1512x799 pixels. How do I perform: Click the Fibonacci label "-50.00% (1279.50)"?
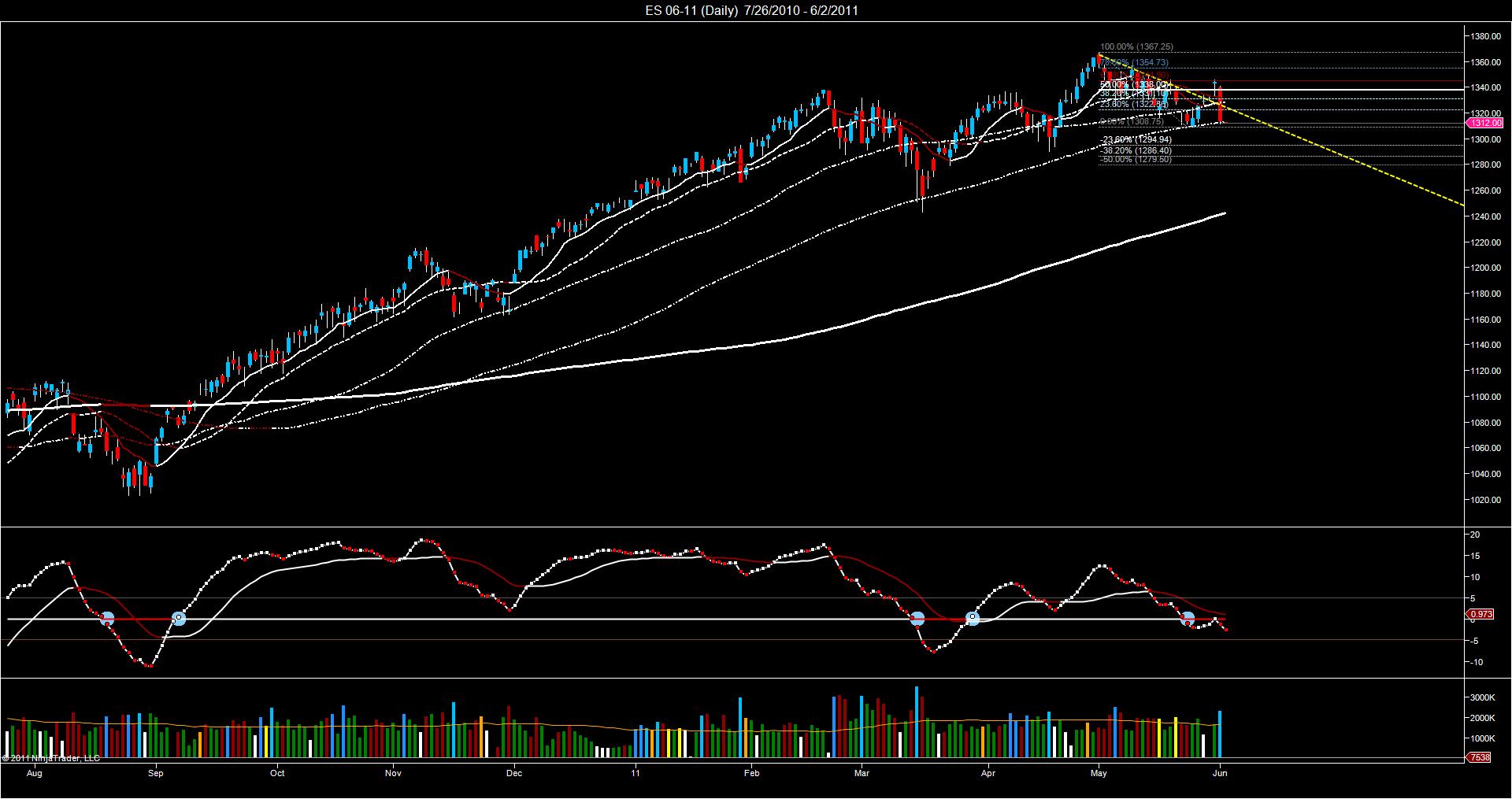point(1136,160)
